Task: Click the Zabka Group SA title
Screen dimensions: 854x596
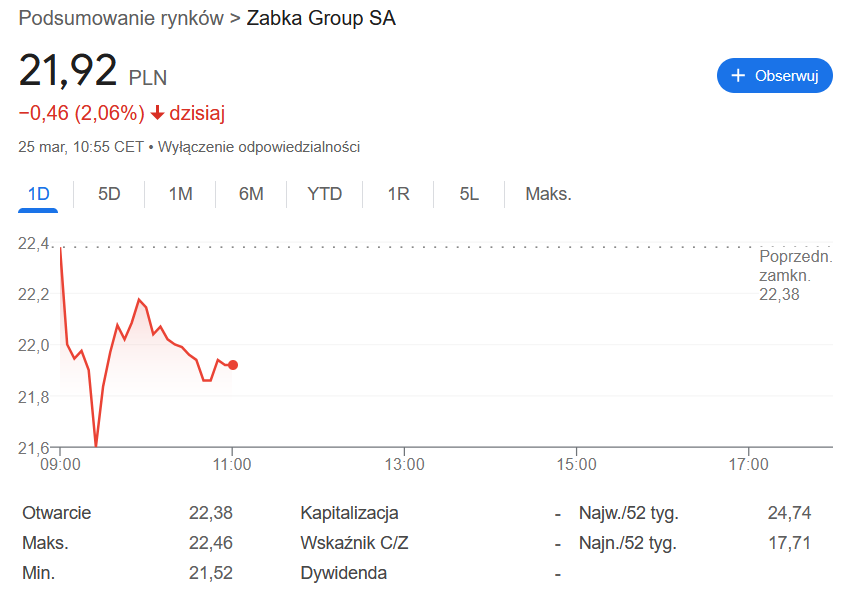Action: click(x=321, y=18)
